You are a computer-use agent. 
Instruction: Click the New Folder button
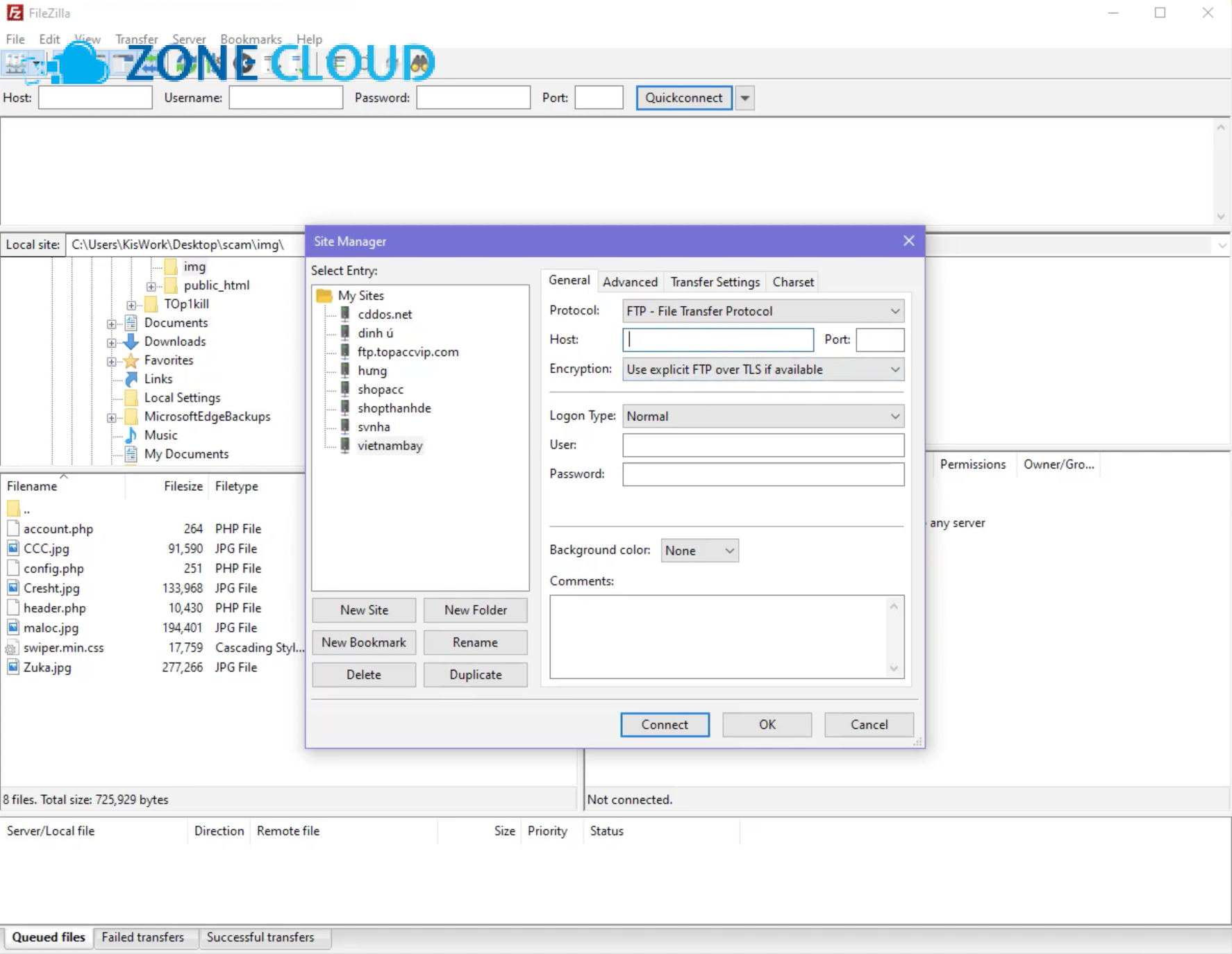click(476, 610)
